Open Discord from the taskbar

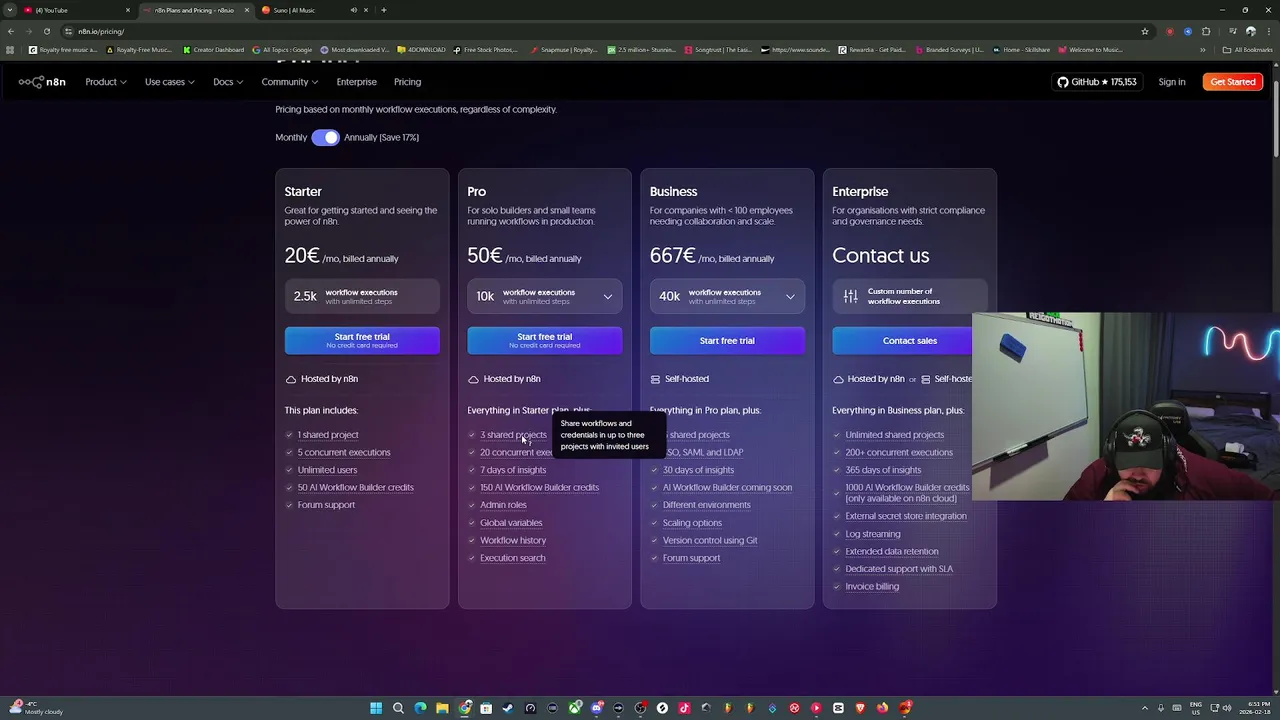pos(596,708)
